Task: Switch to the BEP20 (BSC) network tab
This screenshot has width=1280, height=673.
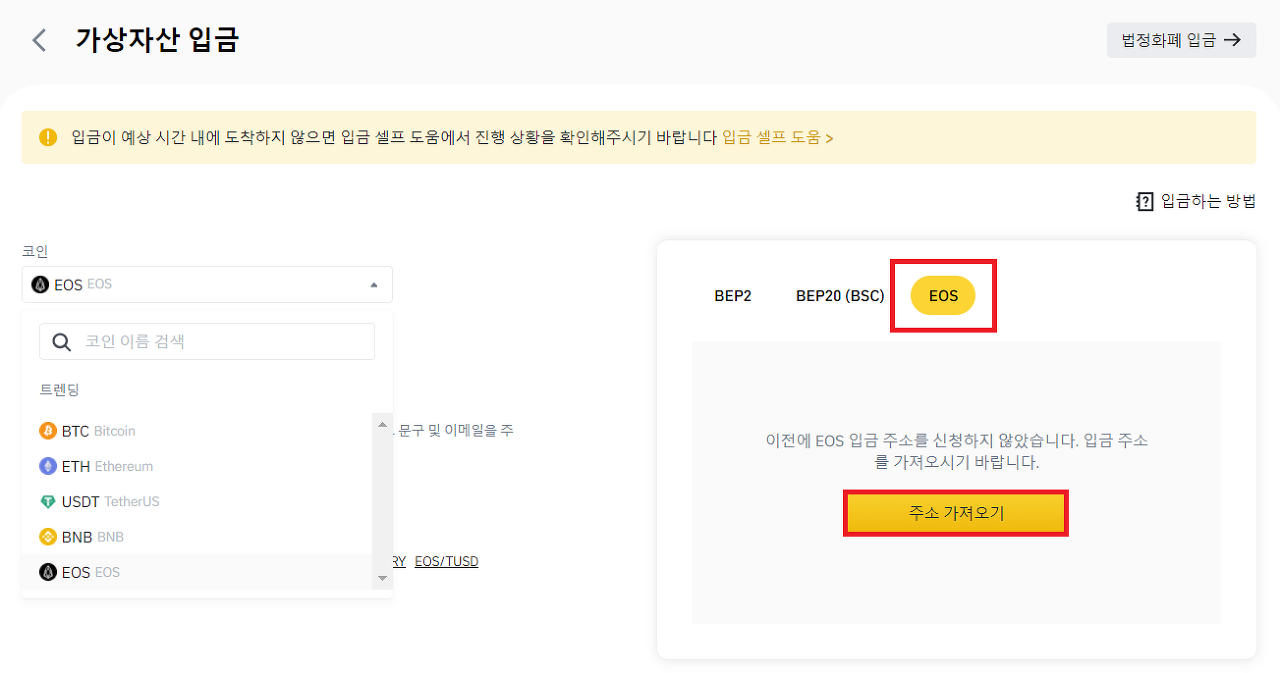Action: click(840, 296)
